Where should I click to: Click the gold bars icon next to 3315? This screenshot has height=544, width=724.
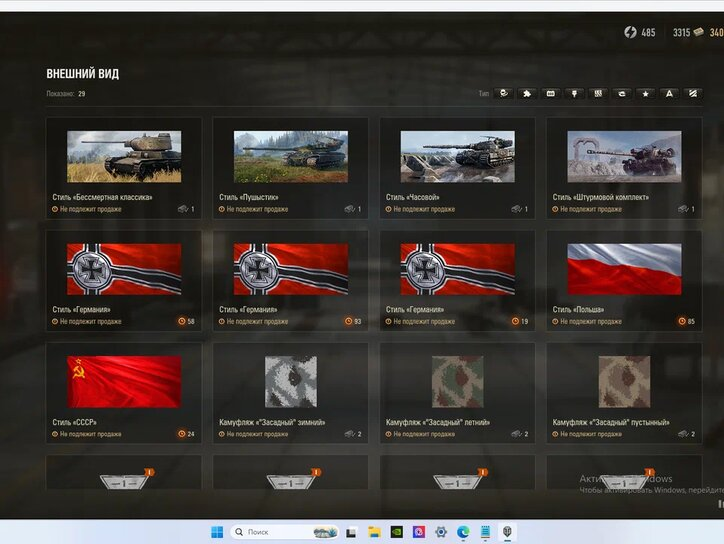[x=699, y=32]
